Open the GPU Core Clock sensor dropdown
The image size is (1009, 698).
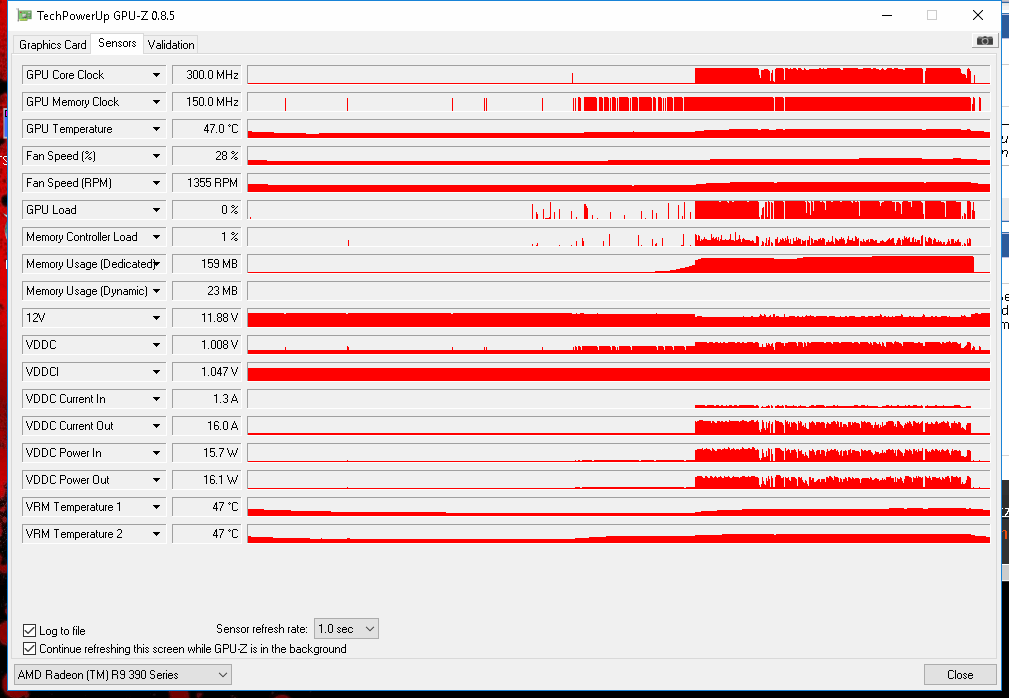156,75
